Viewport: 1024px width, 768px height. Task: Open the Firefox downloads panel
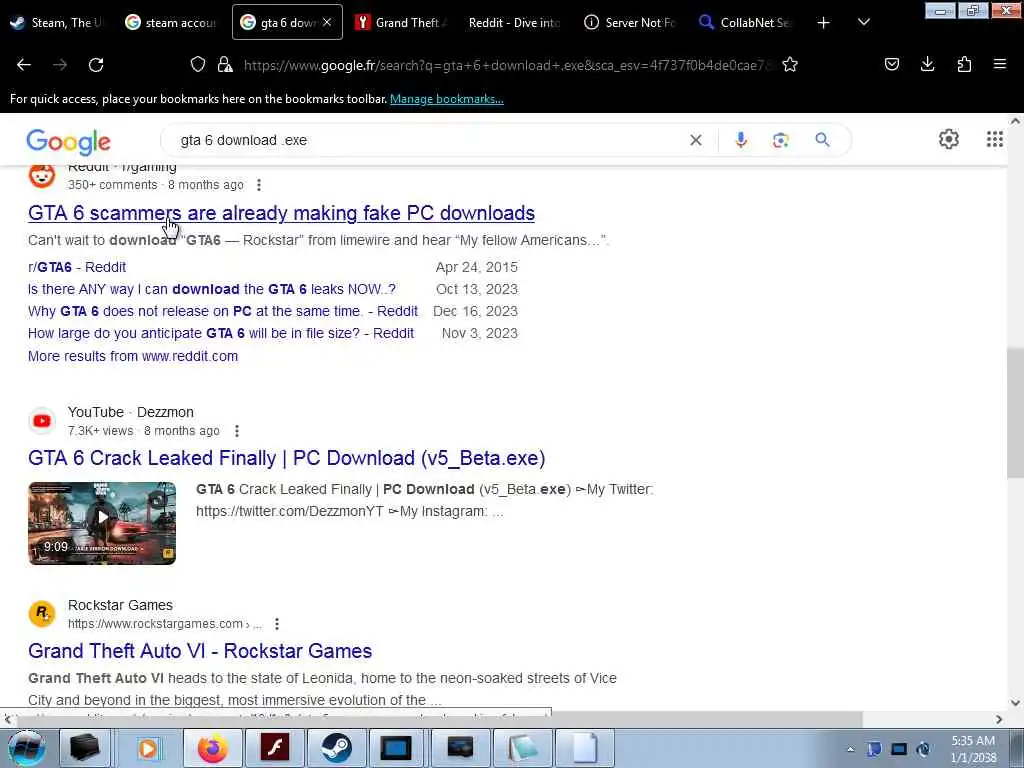927,64
